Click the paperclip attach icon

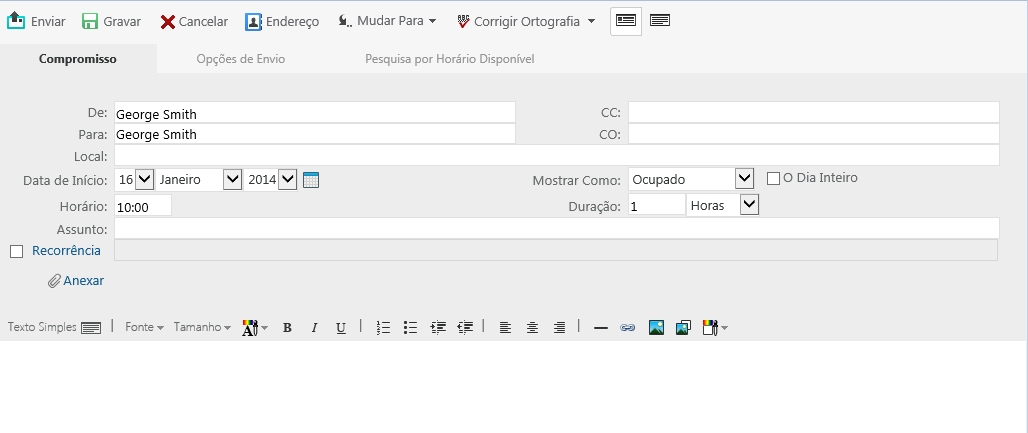tap(54, 281)
